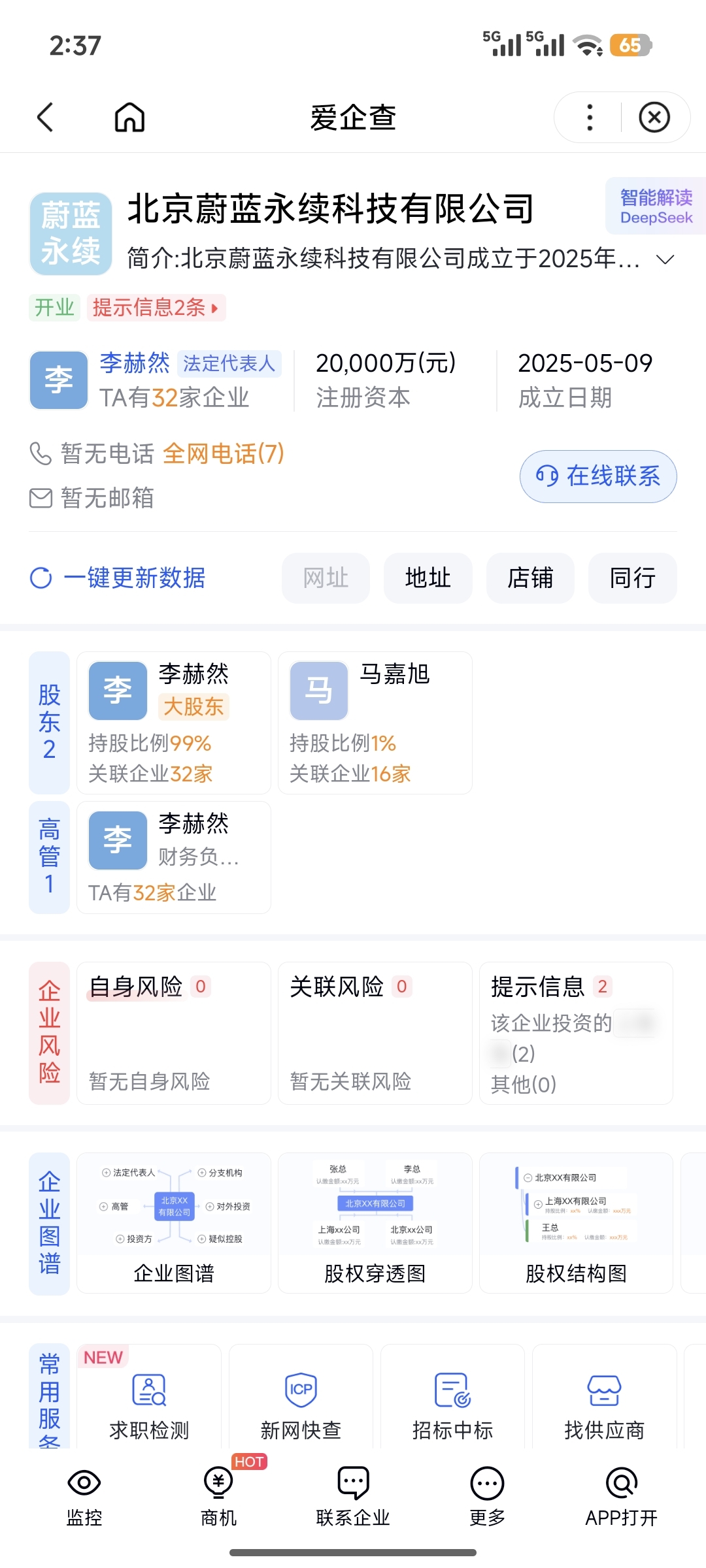The width and height of the screenshot is (706, 1568).
Task: Tap the 联系企业 chat bubble icon
Action: (x=353, y=1483)
